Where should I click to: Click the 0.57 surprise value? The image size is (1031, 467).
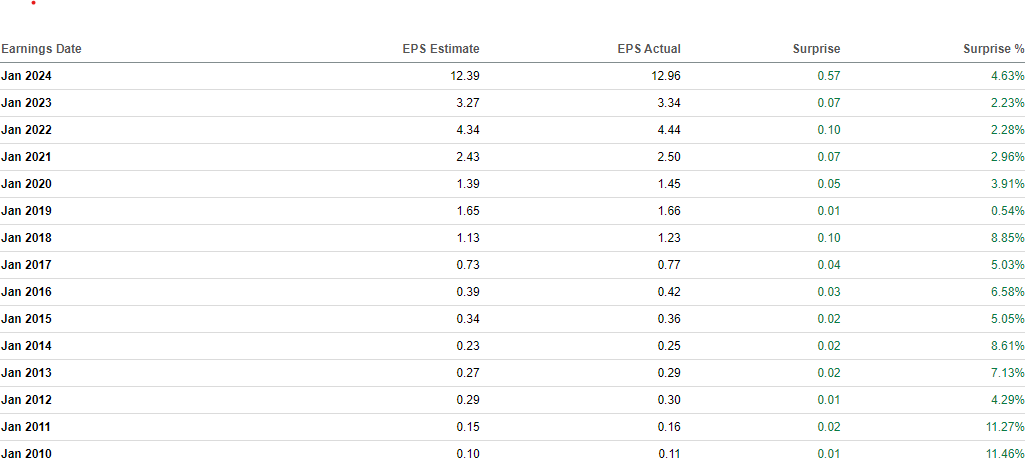pyautogui.click(x=828, y=76)
